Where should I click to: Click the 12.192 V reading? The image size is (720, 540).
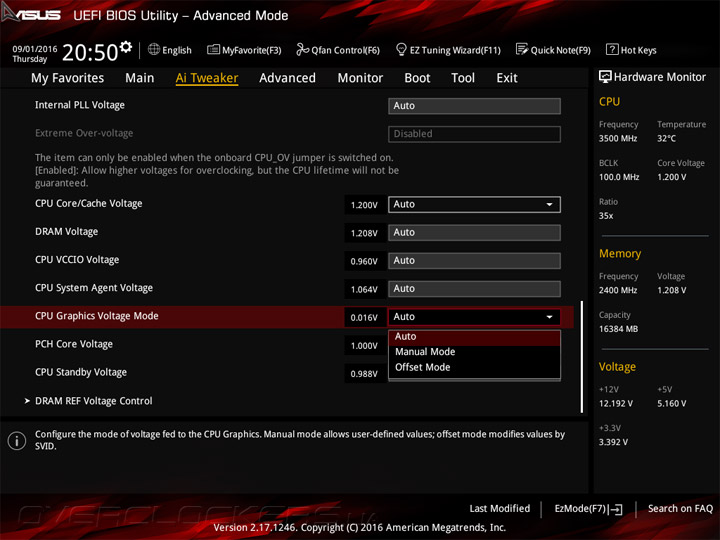616,403
